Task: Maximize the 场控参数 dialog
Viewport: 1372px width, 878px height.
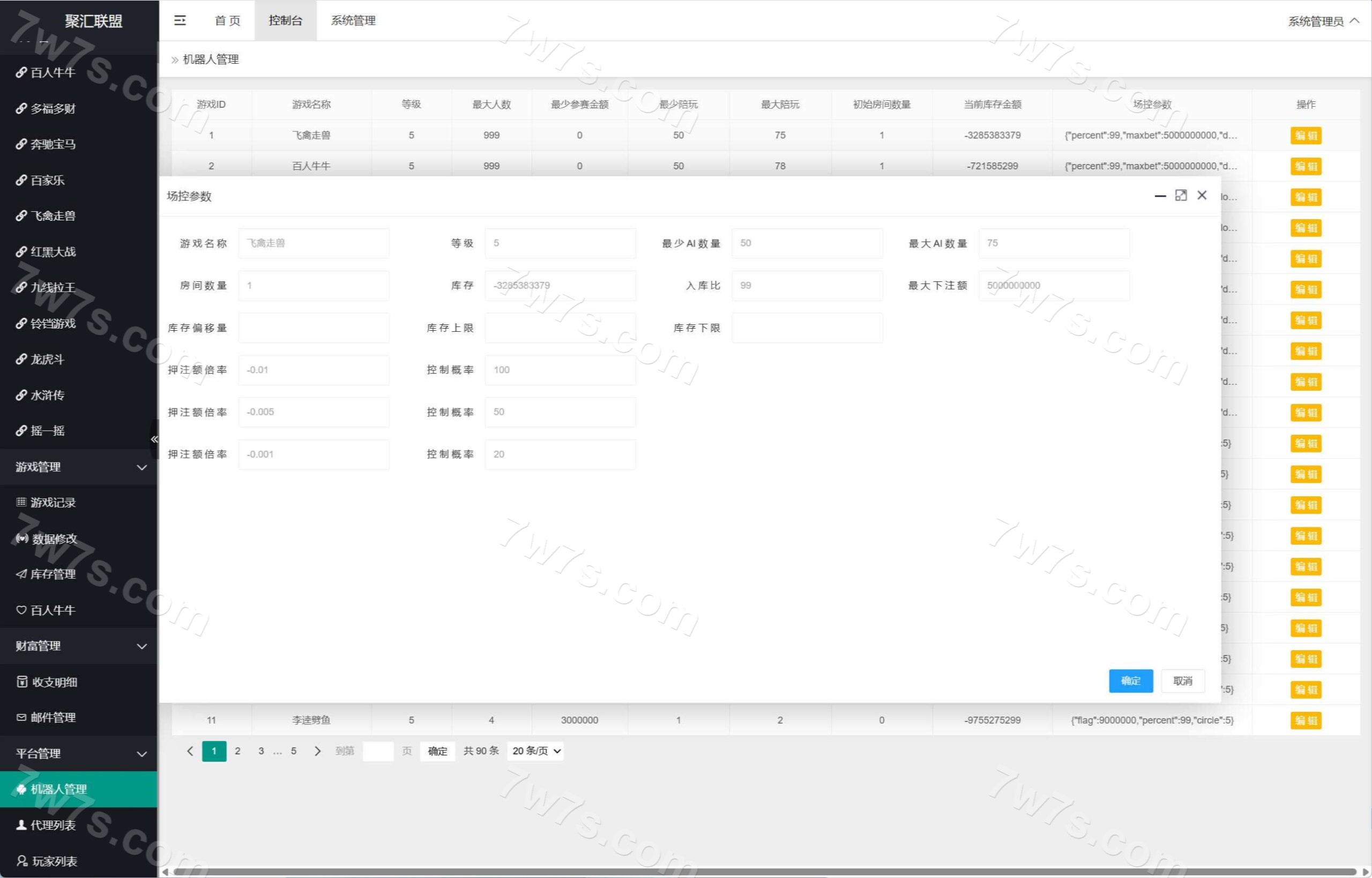Action: pyautogui.click(x=1181, y=196)
